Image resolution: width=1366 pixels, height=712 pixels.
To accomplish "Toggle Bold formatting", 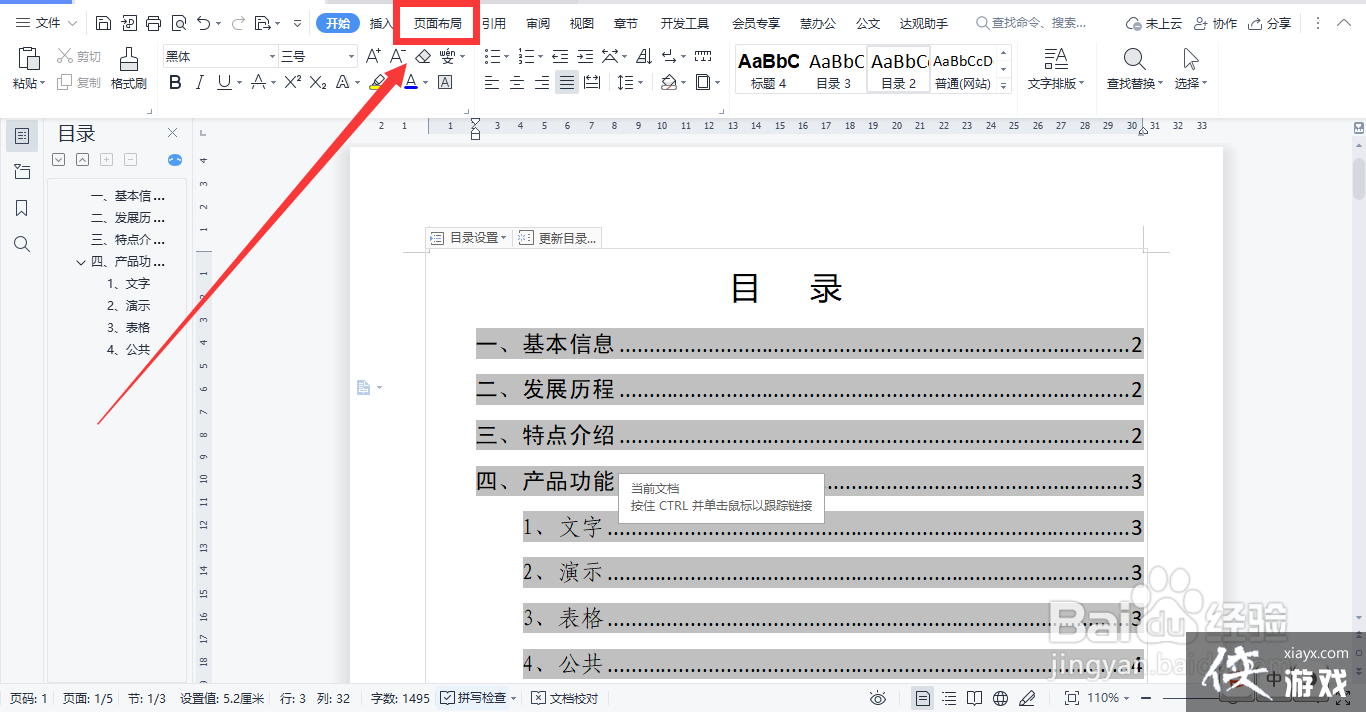I will coord(175,82).
